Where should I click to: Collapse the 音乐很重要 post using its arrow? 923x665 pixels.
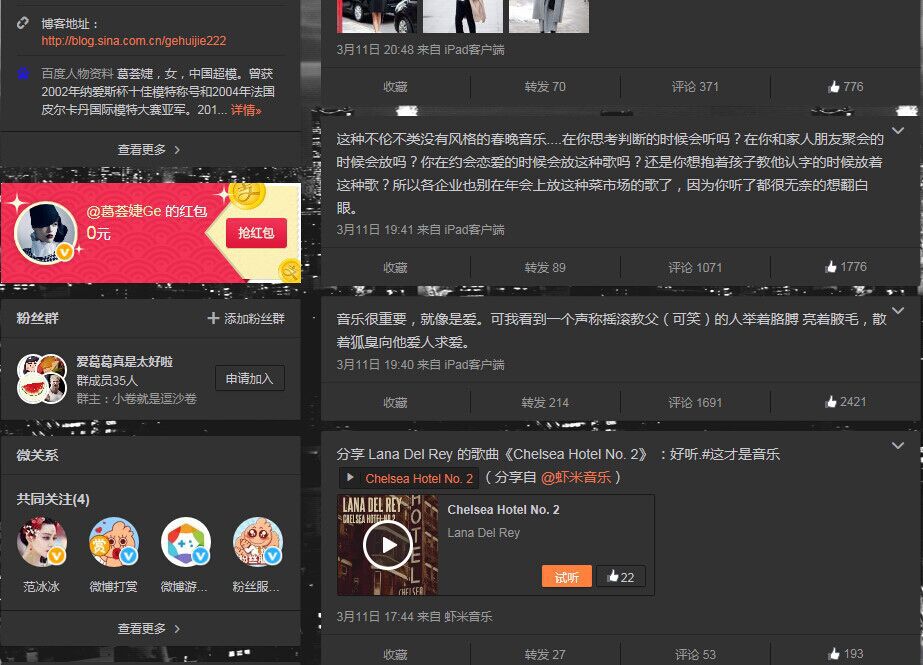click(899, 312)
